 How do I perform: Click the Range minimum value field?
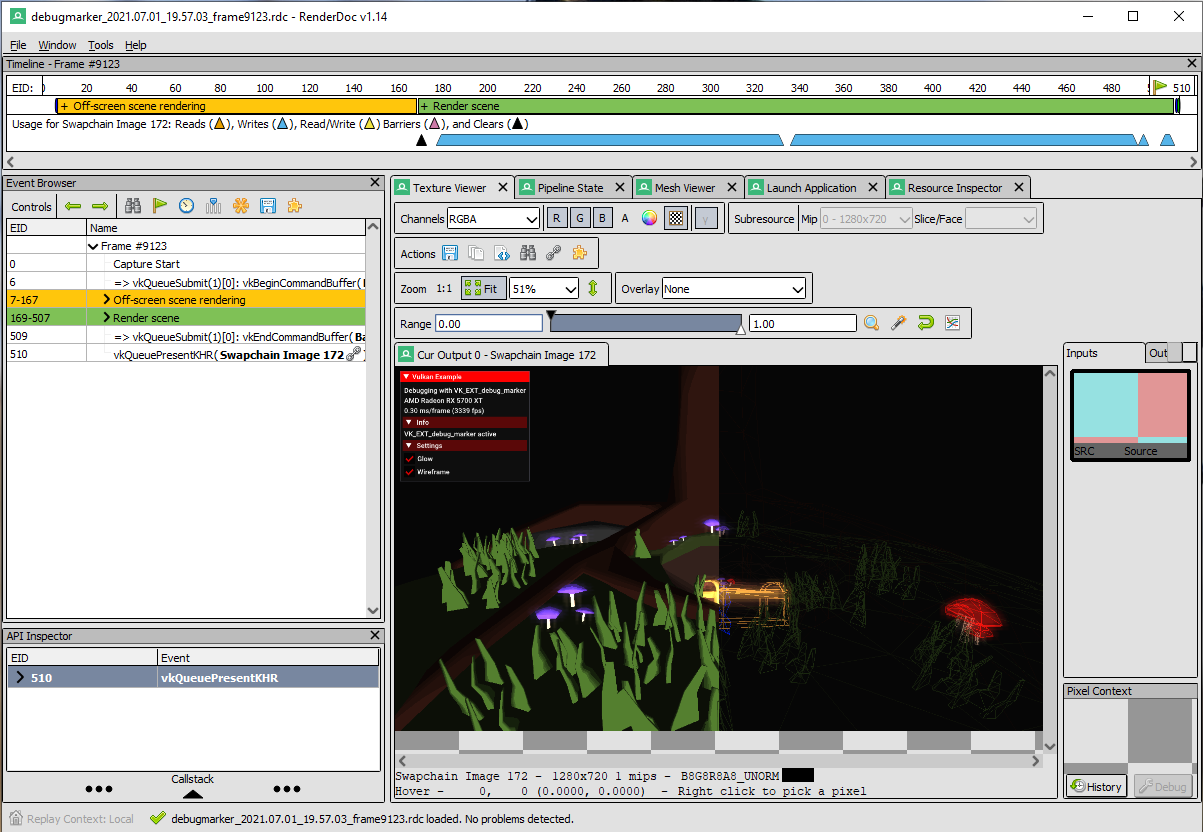point(488,323)
